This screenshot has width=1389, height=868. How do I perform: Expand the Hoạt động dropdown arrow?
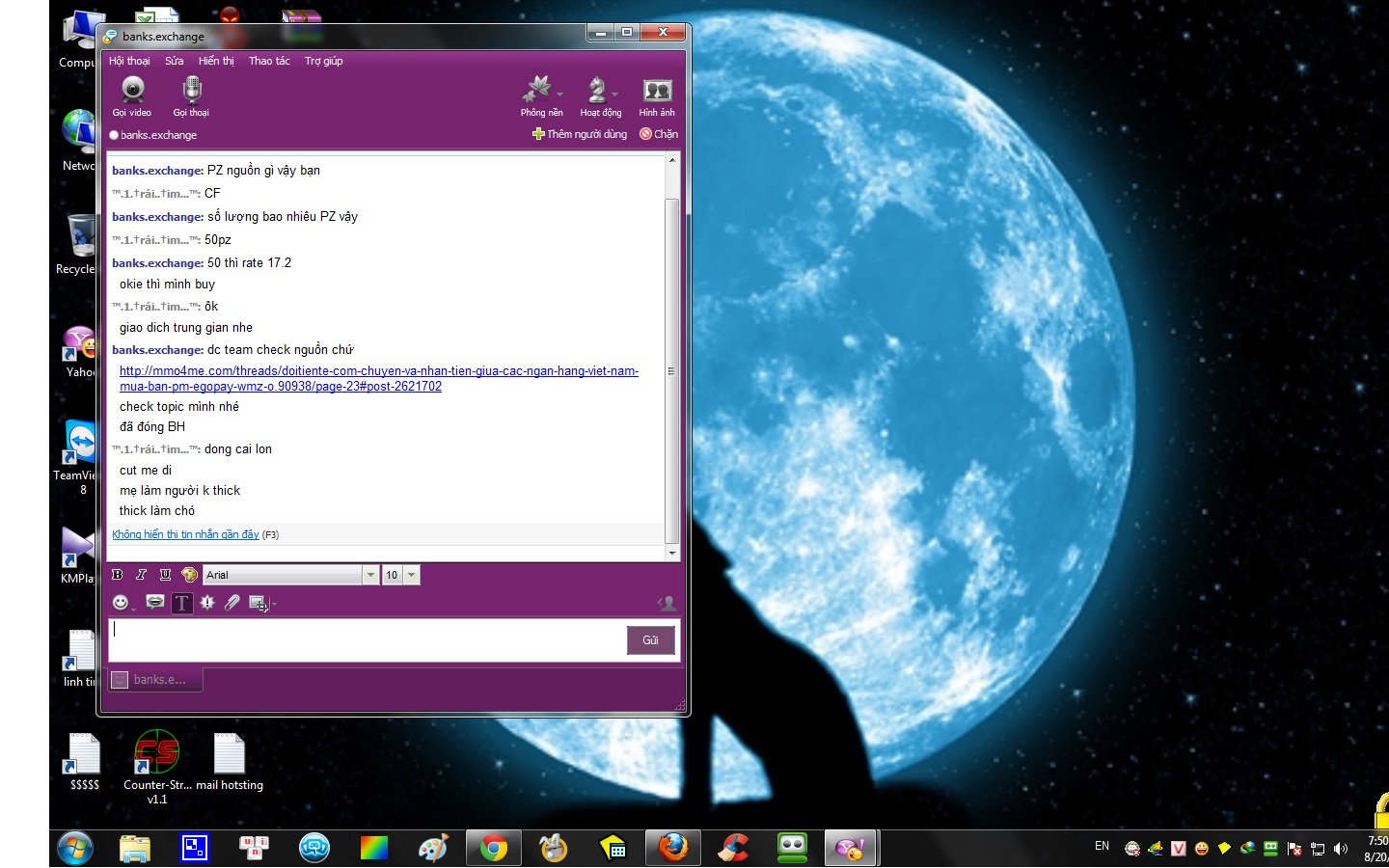click(x=614, y=95)
